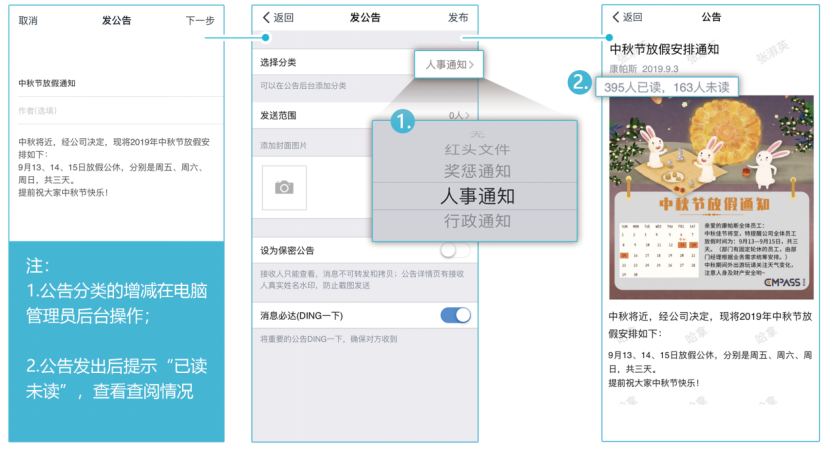Choose 奖惩通知 from the category picker
Screen dimensions: 830x462
pos(476,171)
